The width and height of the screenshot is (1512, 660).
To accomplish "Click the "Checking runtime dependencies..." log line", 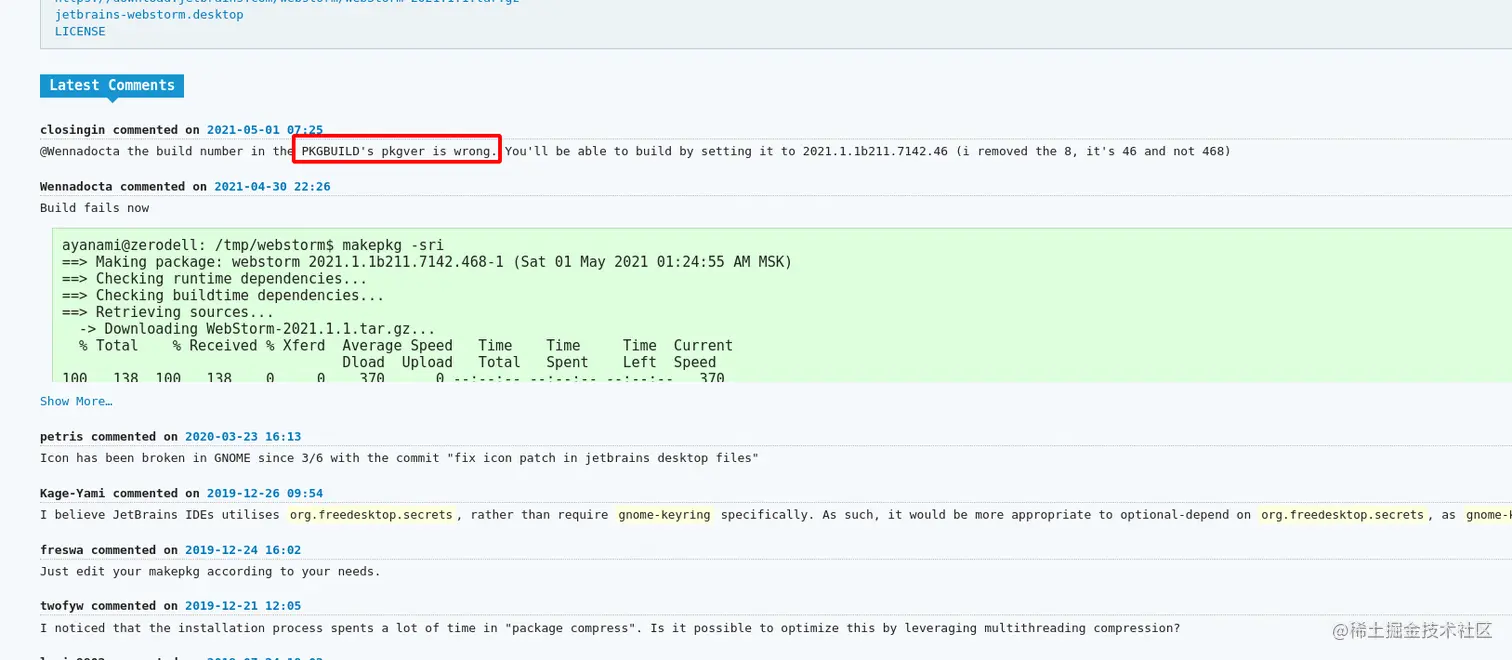I will point(215,279).
